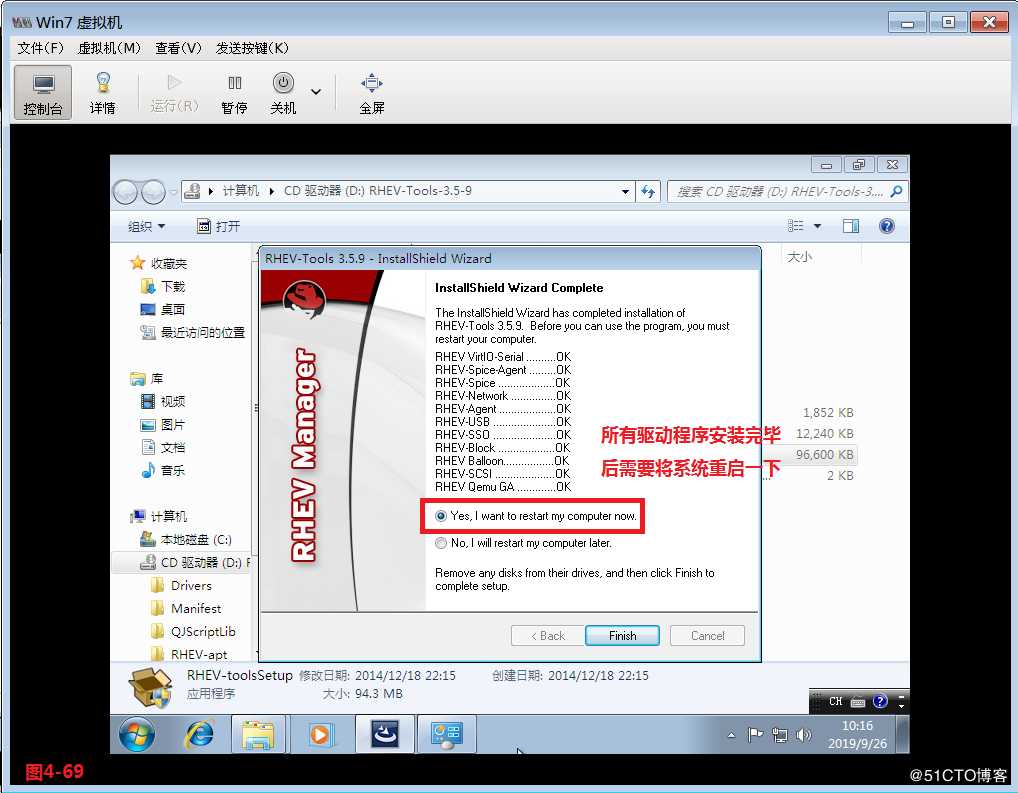The width and height of the screenshot is (1018, 793).
Task: Open the control panel taskbar icon
Action: [447, 735]
